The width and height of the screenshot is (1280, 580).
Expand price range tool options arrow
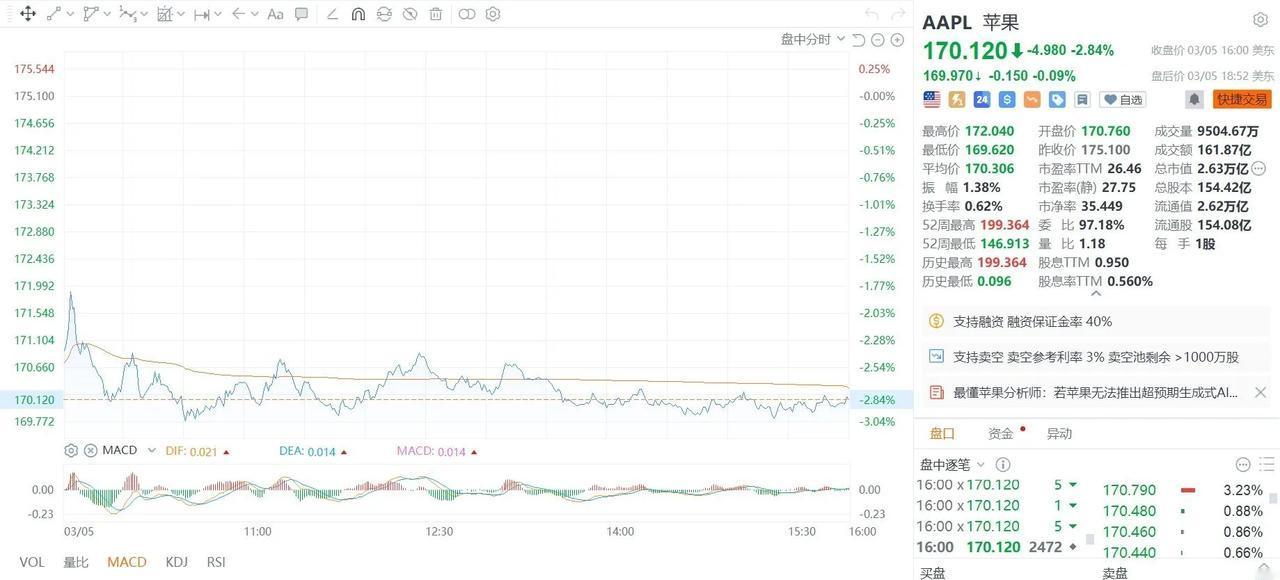click(218, 14)
